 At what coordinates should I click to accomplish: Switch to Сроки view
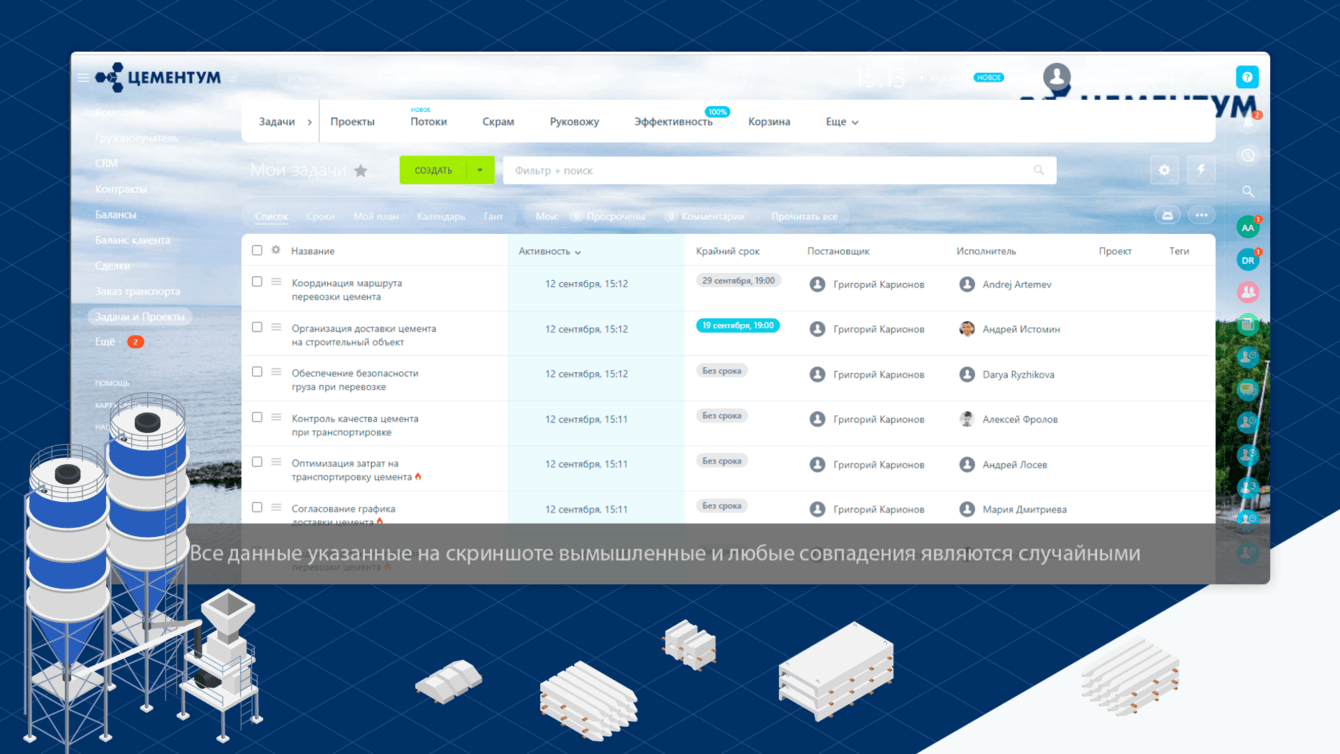[x=320, y=216]
